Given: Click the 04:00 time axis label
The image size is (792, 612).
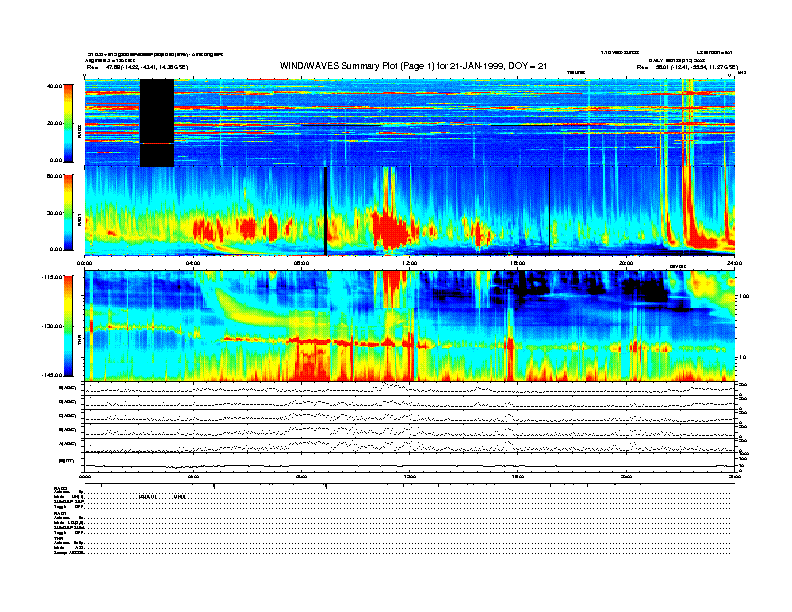Looking at the screenshot, I should click(x=193, y=263).
